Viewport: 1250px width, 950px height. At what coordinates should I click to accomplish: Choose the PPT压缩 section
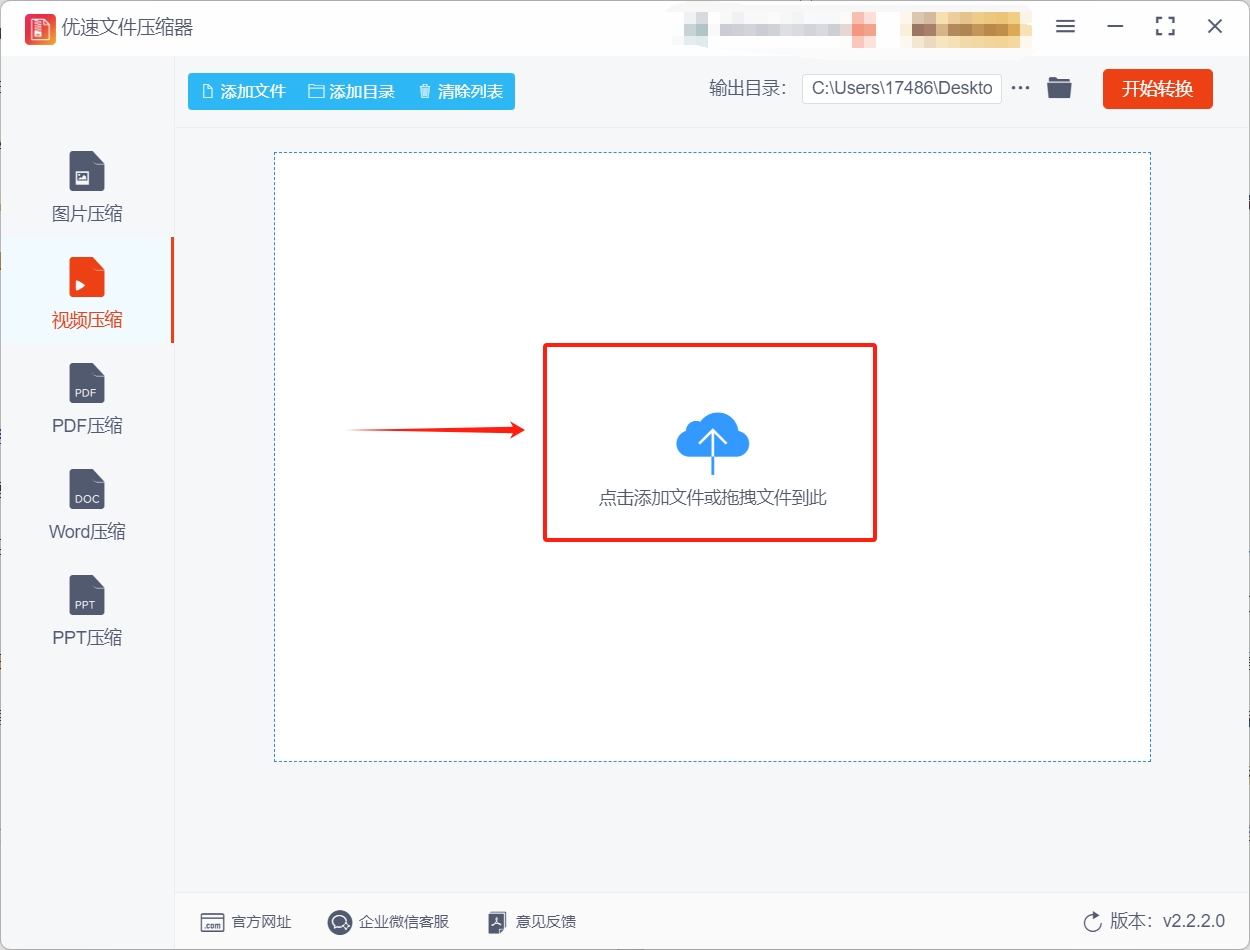87,611
